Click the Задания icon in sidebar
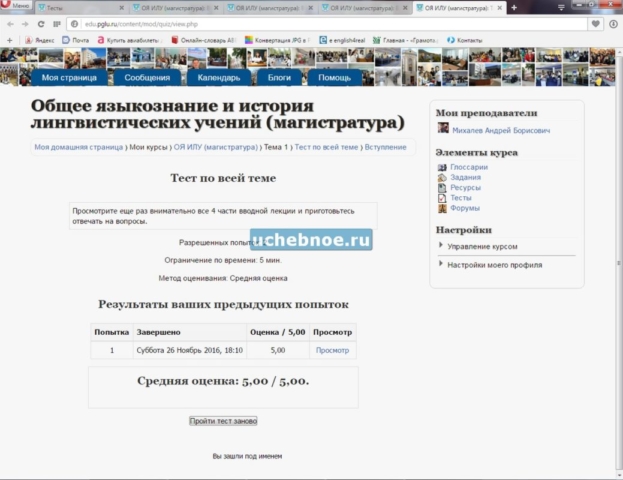The image size is (623, 480). click(442, 177)
